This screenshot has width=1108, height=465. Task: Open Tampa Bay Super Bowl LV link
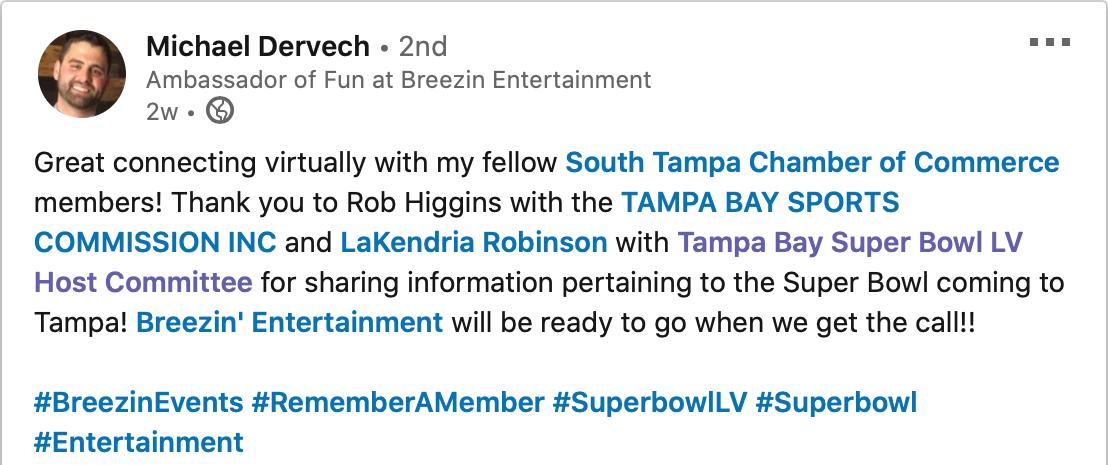[850, 242]
